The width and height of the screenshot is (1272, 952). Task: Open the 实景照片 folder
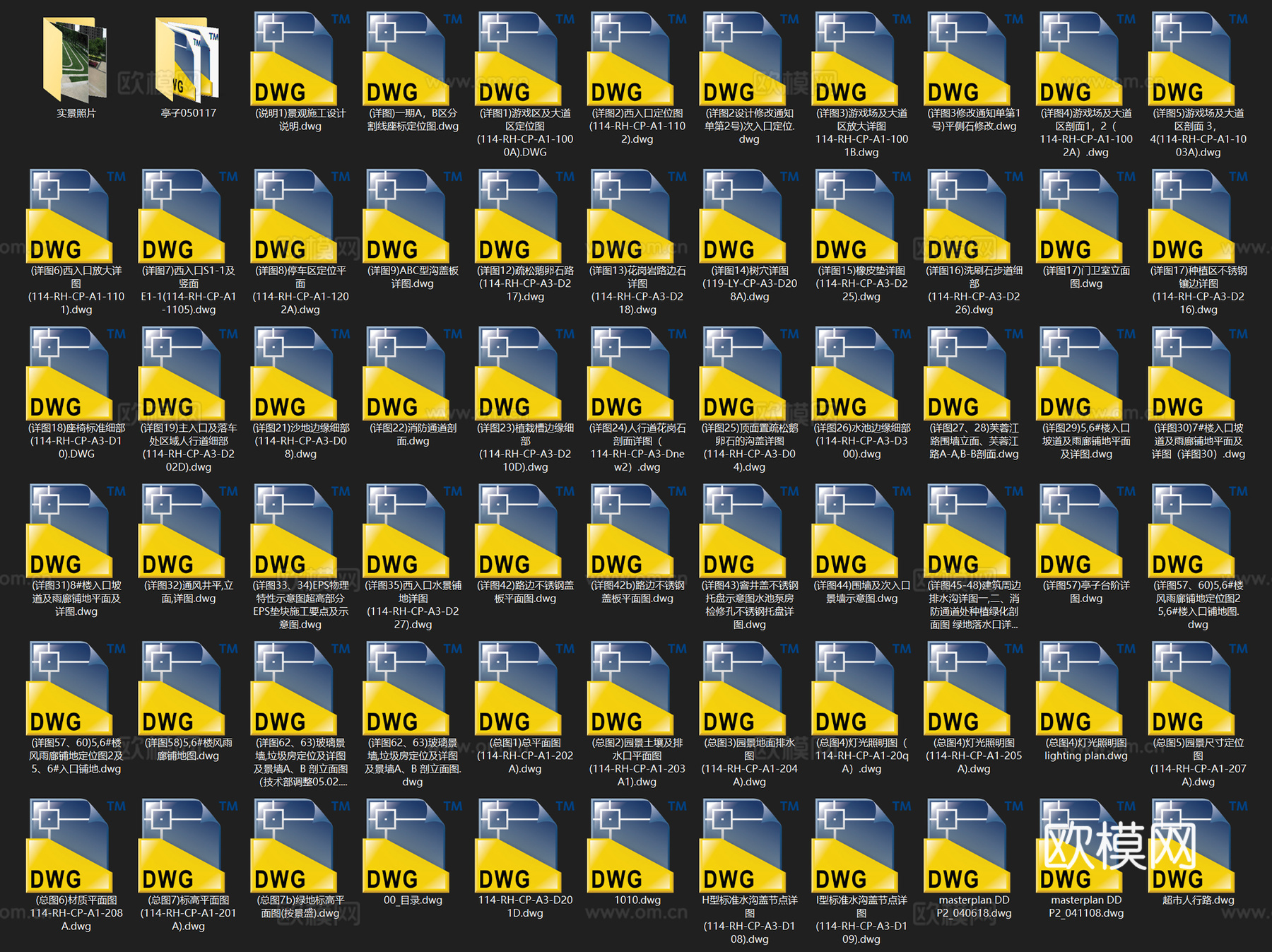click(x=76, y=59)
